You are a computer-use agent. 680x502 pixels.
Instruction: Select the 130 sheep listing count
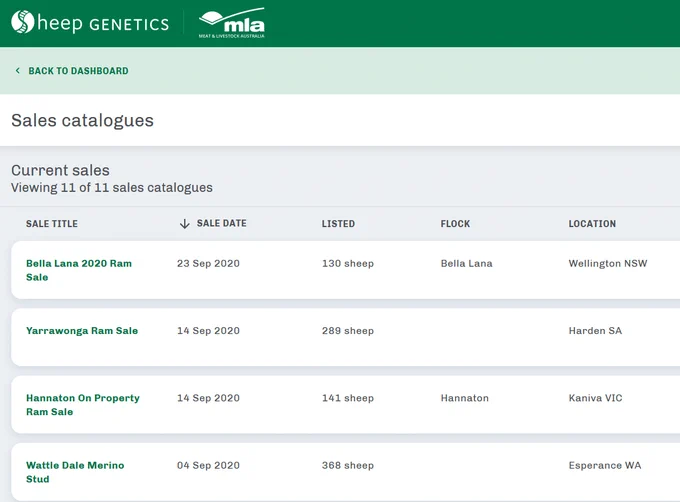[x=348, y=264]
